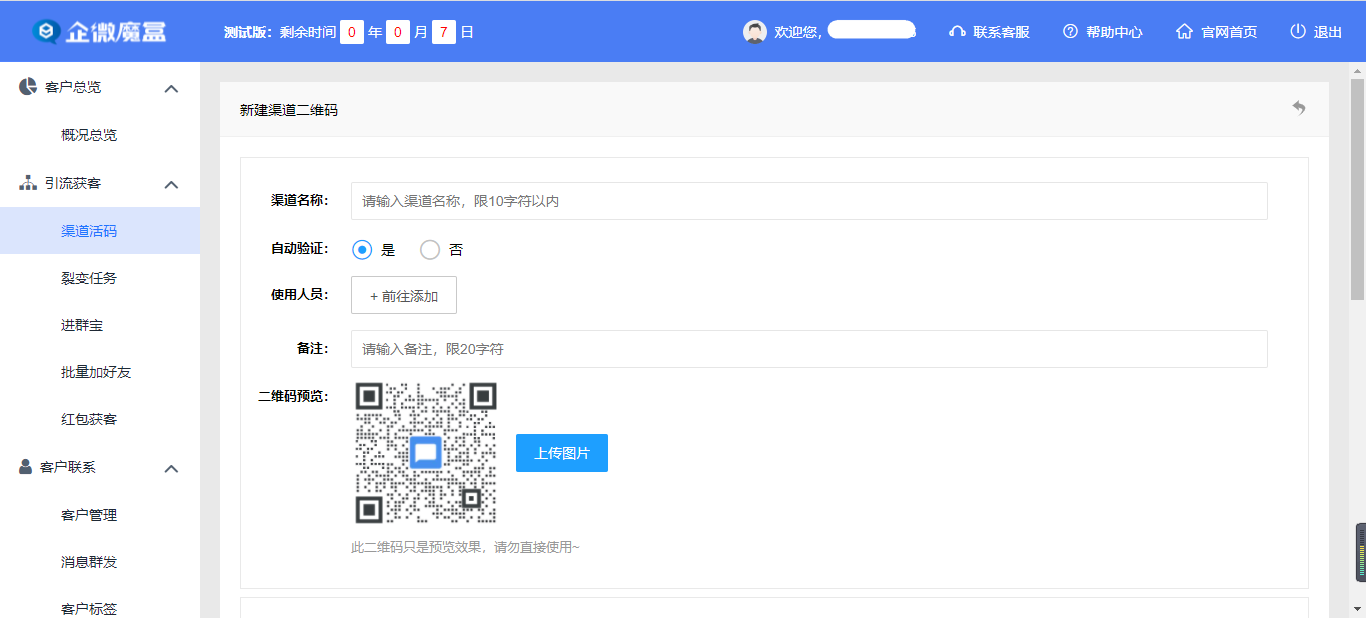Click the 前往添加 button

coord(404,295)
